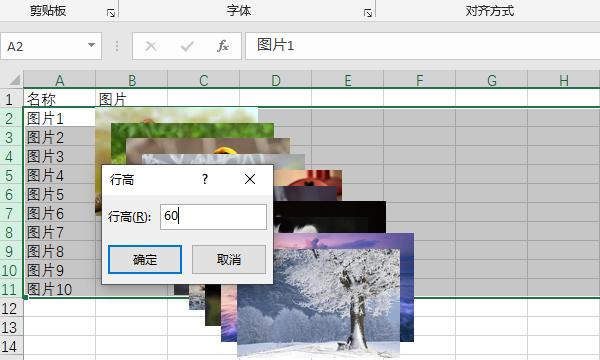Select row 11 header
600x360 pixels.
pyautogui.click(x=11, y=288)
